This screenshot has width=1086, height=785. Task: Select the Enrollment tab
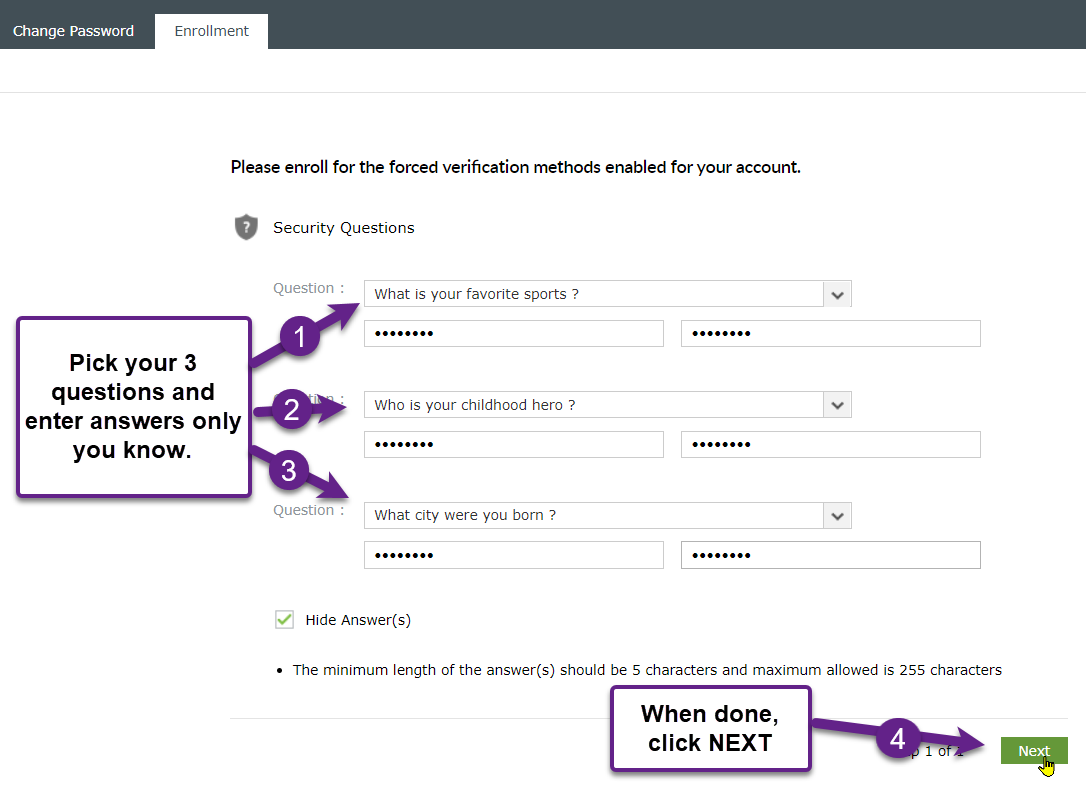pyautogui.click(x=211, y=31)
